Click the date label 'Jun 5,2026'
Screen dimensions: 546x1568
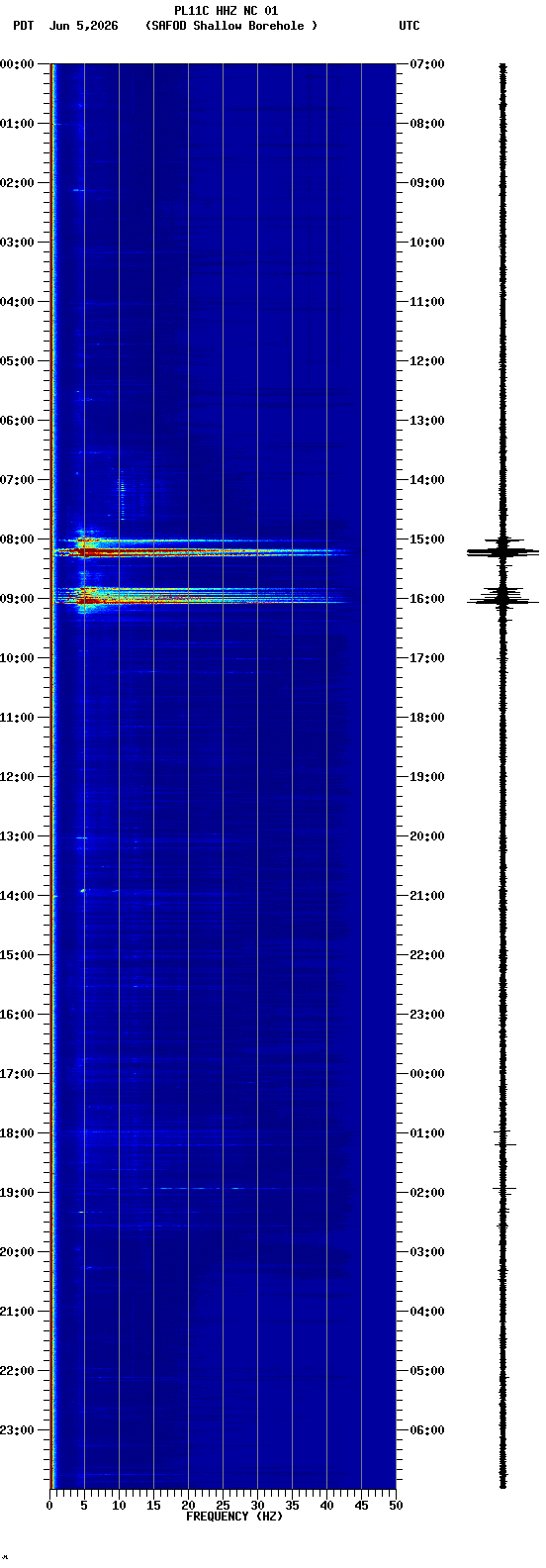click(83, 26)
